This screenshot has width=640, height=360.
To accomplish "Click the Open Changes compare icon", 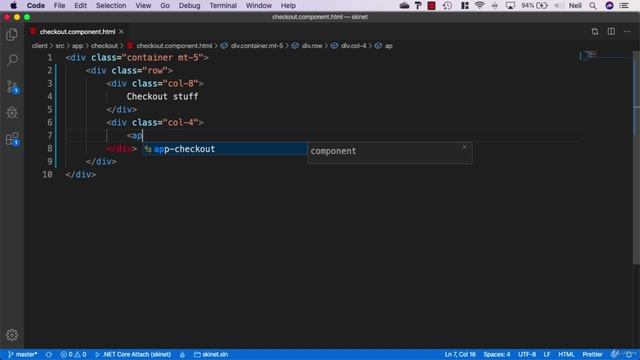I will 595,31.
